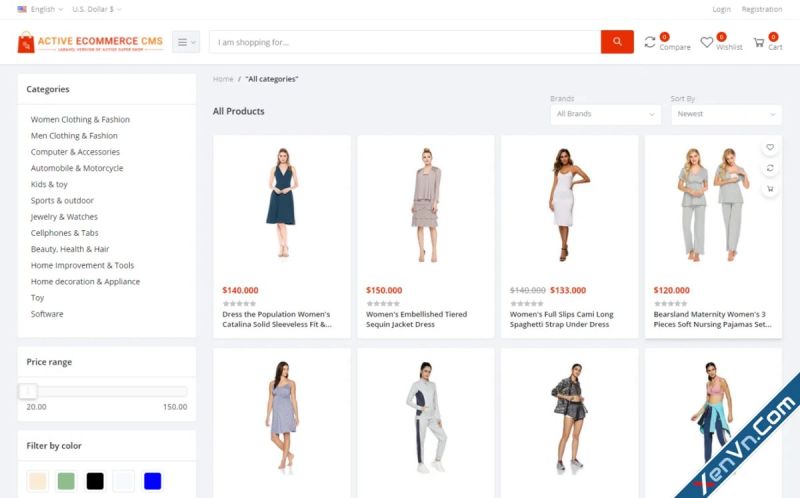The width and height of the screenshot is (800, 498).
Task: Select Home decoration & Appliance category
Action: click(x=85, y=282)
